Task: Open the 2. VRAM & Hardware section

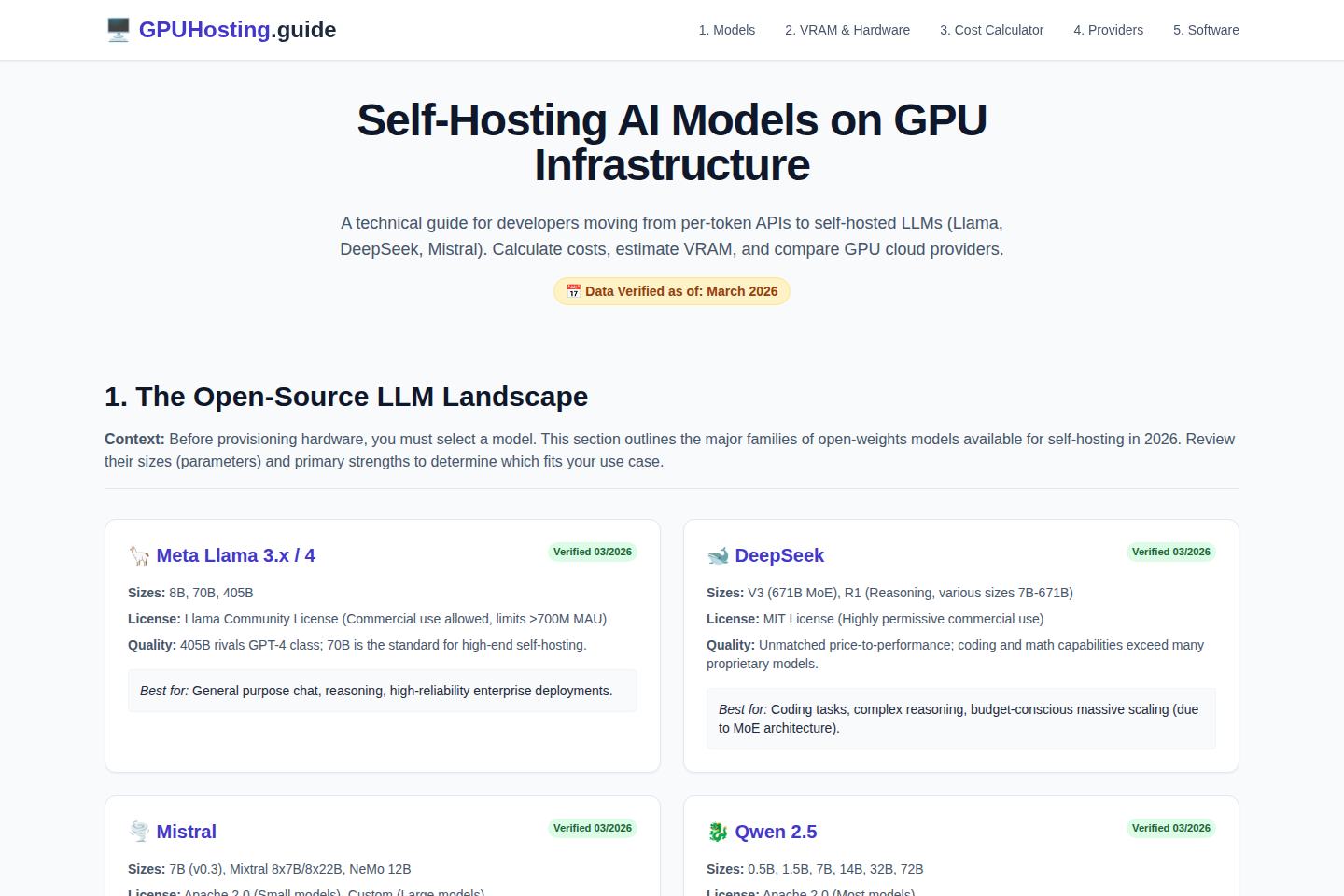Action: [847, 30]
